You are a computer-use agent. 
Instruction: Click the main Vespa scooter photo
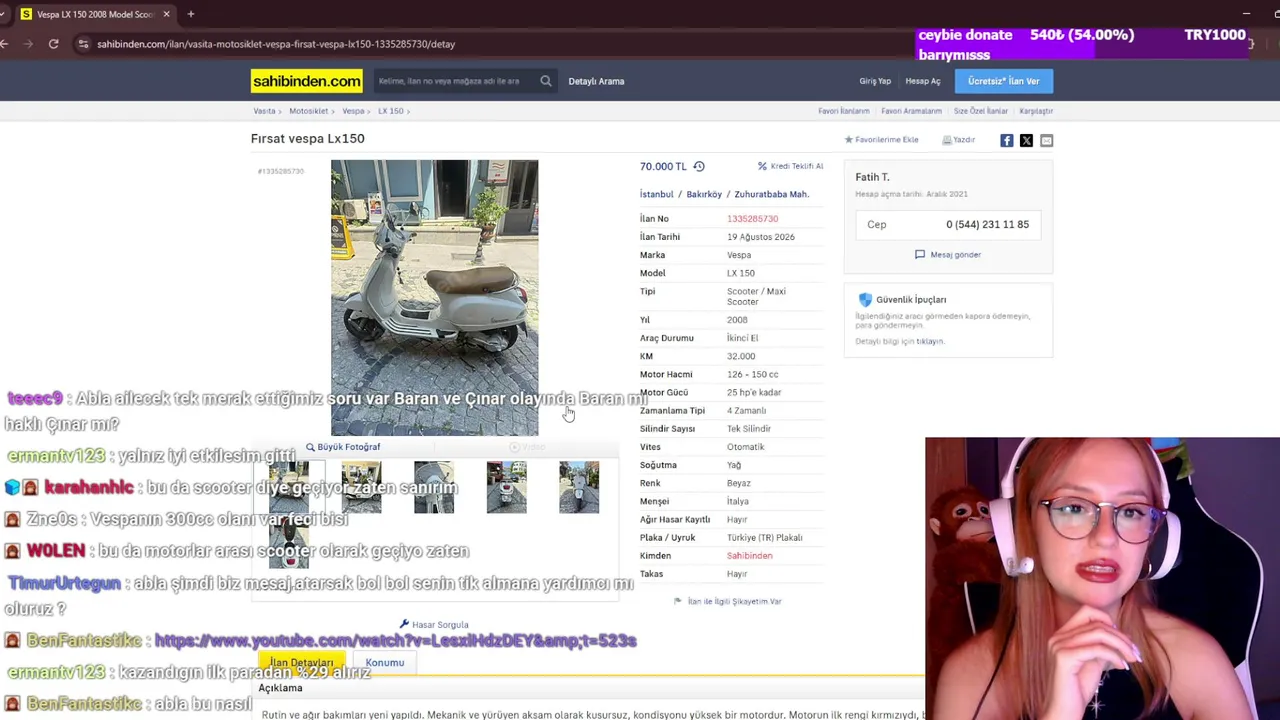point(434,298)
